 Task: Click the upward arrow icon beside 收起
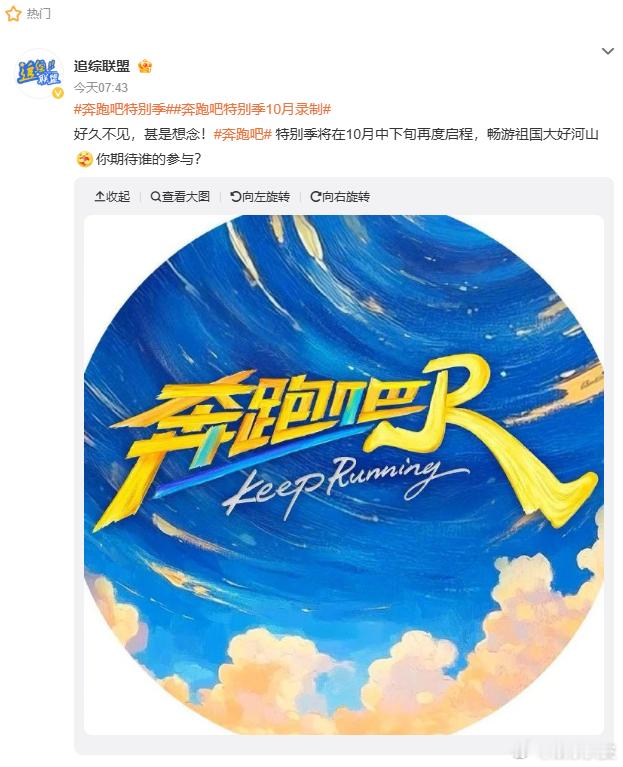[x=99, y=197]
